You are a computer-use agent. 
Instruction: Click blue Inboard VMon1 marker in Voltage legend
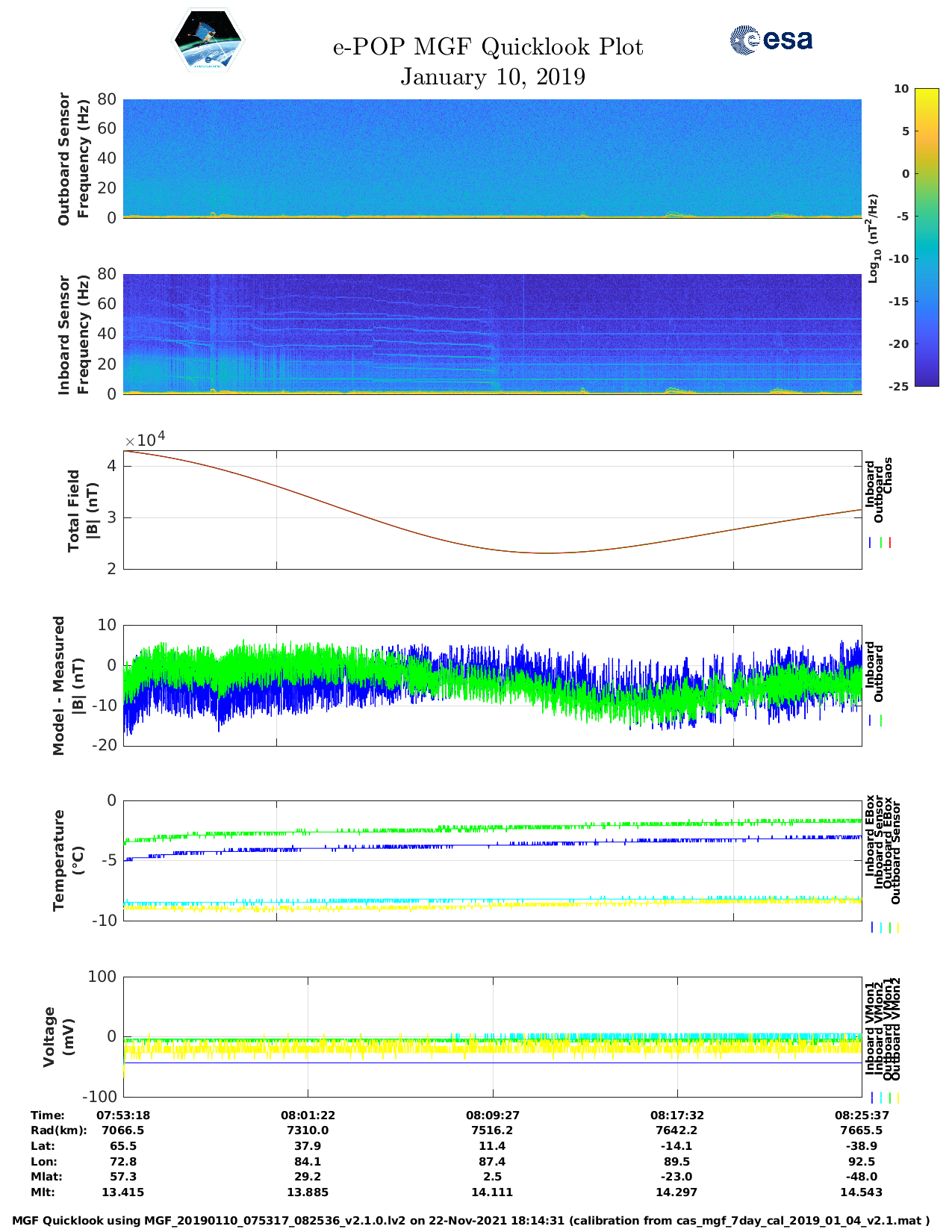(871, 1098)
